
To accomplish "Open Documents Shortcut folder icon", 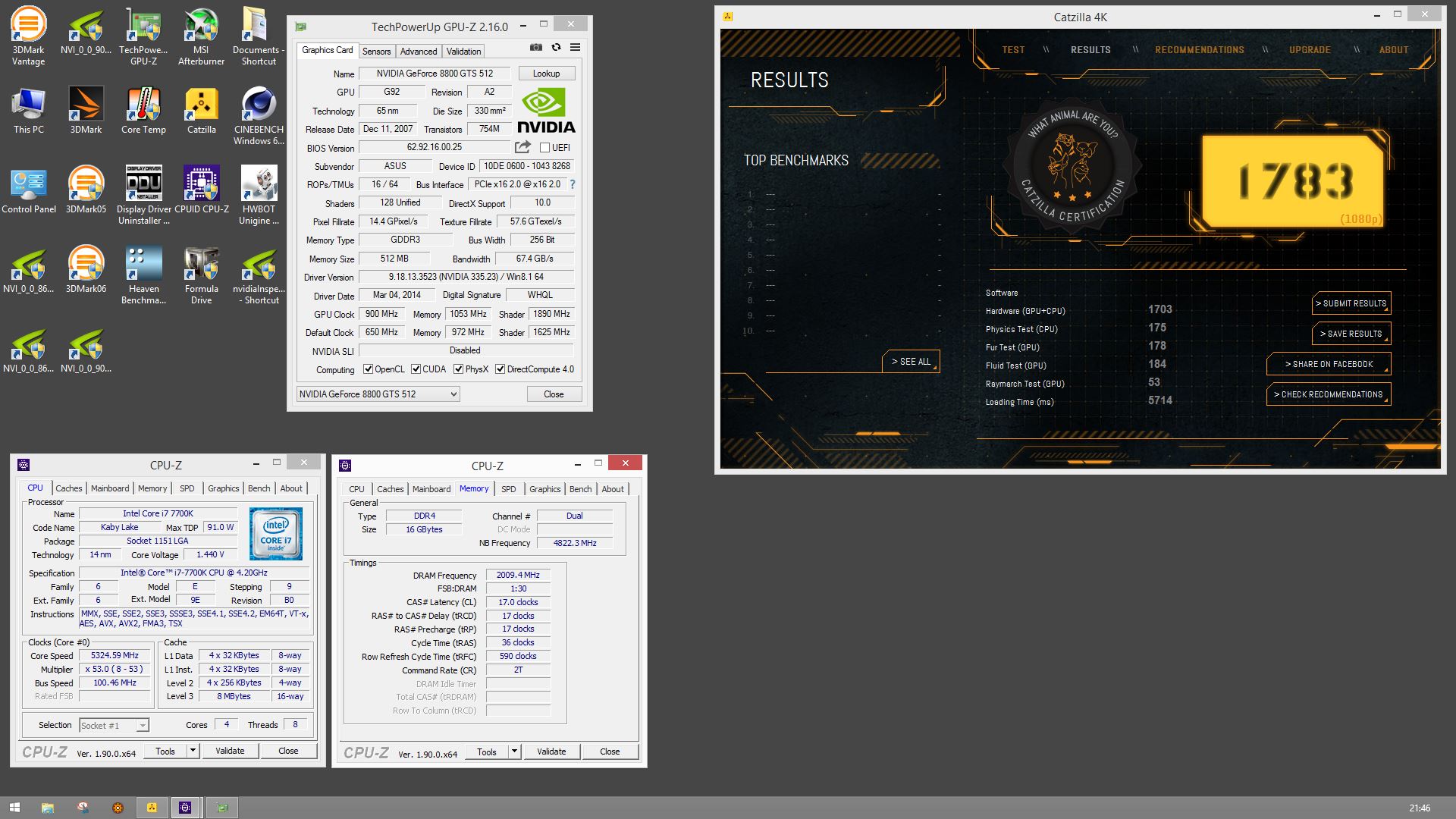I will point(259,36).
